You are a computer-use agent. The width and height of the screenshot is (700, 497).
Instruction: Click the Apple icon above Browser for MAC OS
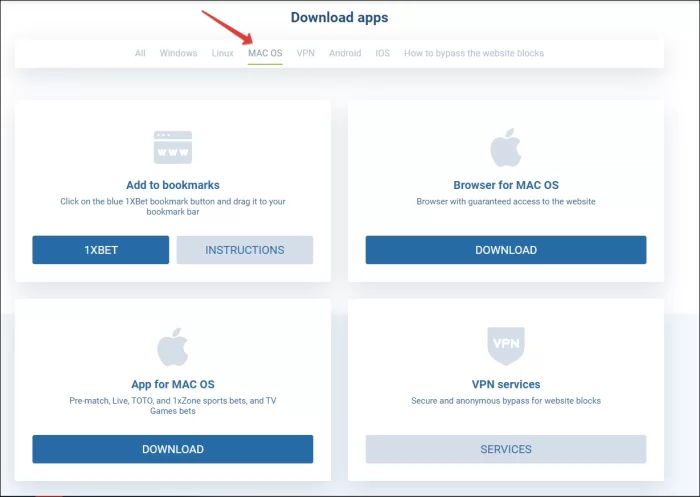click(x=506, y=147)
